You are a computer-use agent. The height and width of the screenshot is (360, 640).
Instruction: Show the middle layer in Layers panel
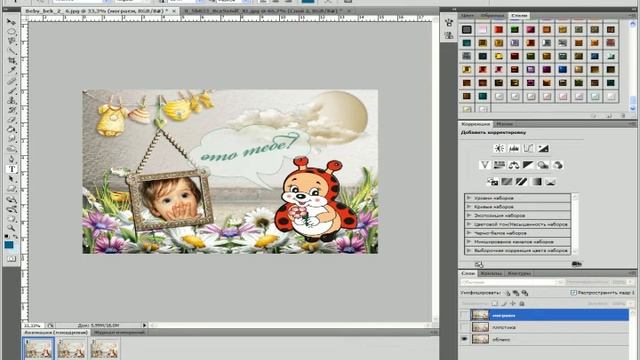464,327
